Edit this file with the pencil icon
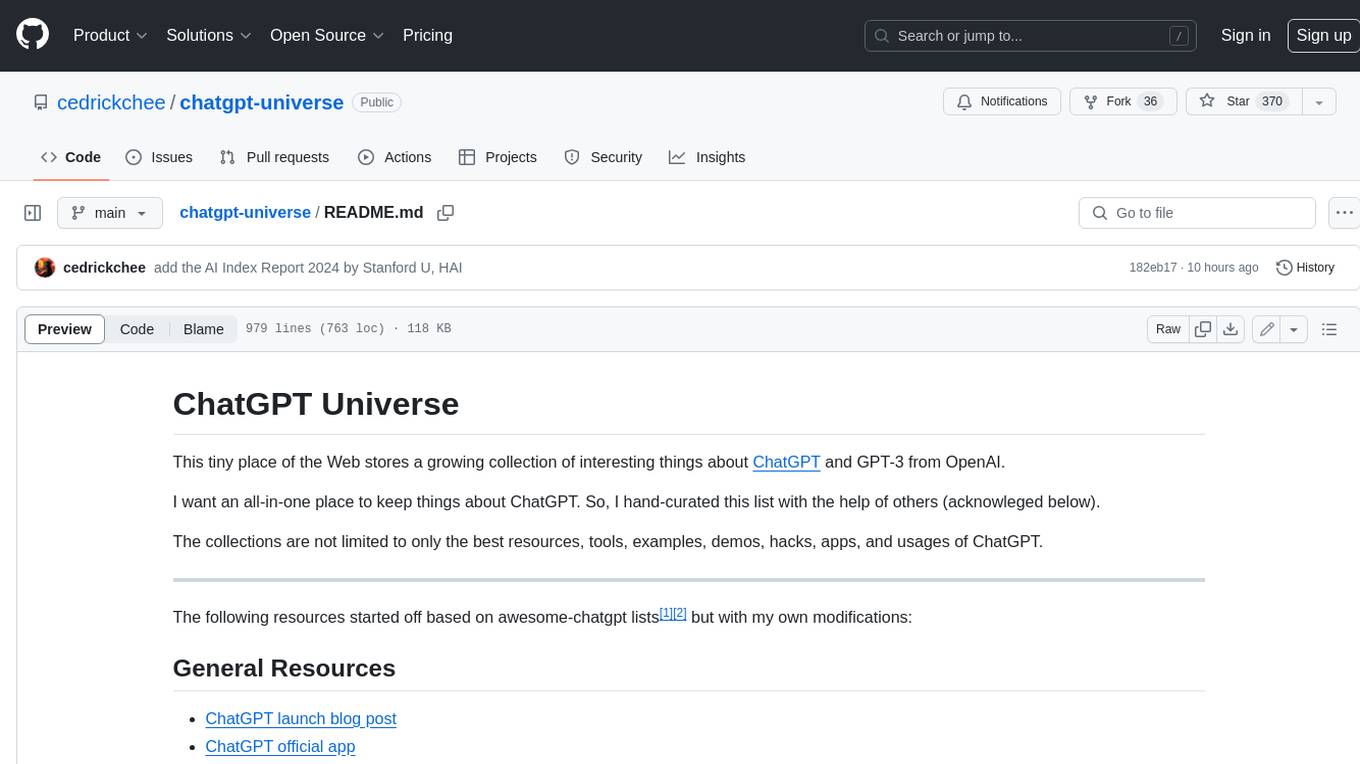The height and width of the screenshot is (764, 1360). [x=1267, y=329]
